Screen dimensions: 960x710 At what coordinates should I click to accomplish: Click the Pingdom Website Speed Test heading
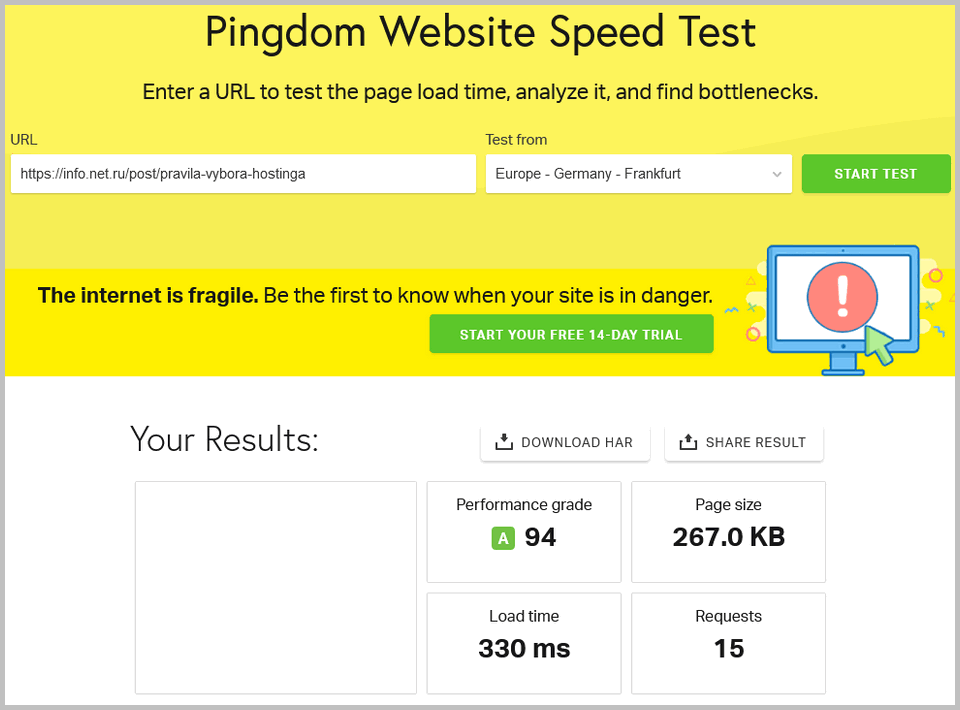click(480, 32)
